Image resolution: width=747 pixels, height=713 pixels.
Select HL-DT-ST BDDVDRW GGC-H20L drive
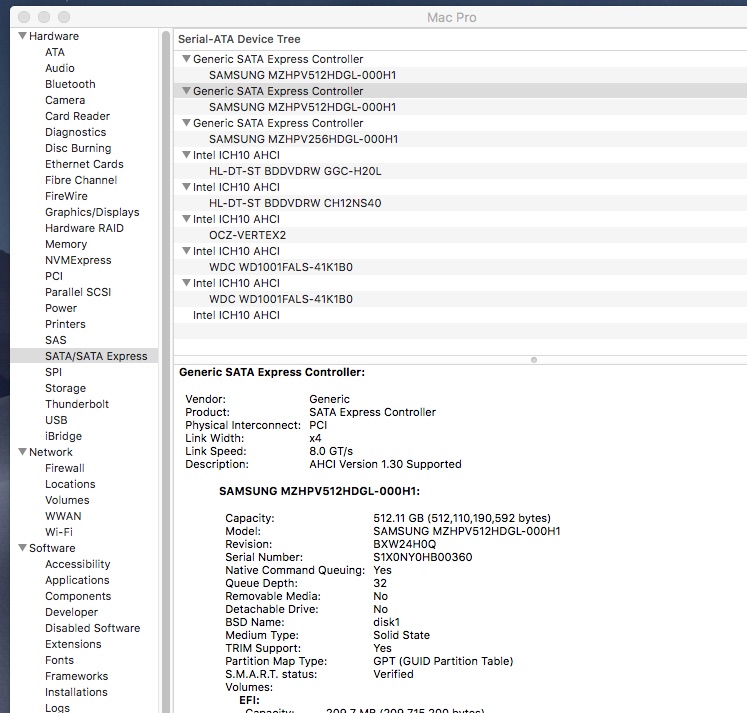[x=460, y=171]
